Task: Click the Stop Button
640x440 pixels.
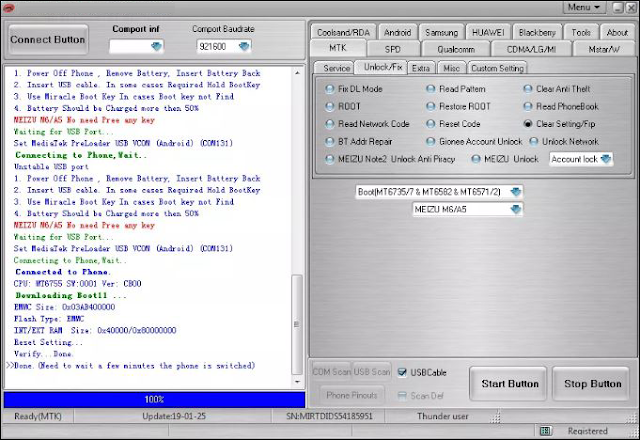Action: click(x=593, y=384)
